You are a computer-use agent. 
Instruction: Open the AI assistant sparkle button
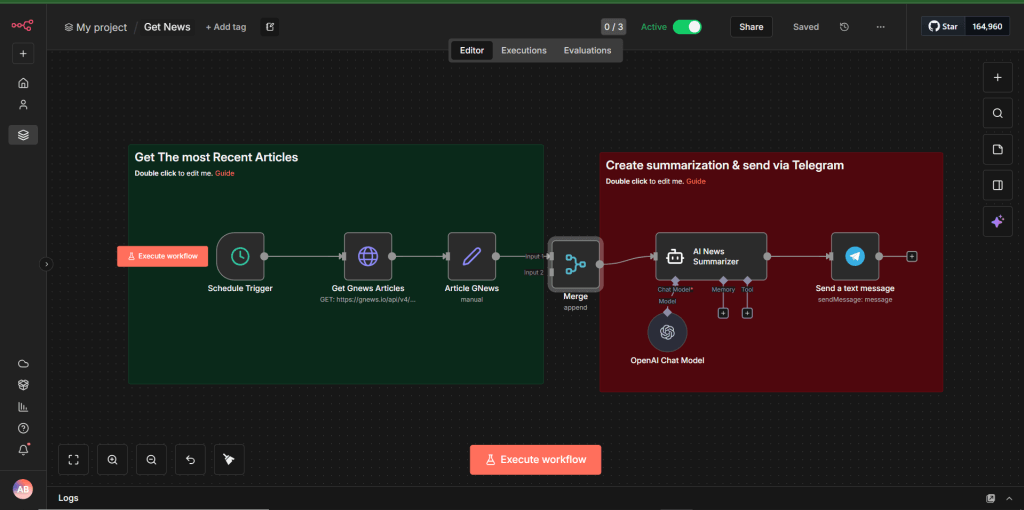(x=997, y=221)
